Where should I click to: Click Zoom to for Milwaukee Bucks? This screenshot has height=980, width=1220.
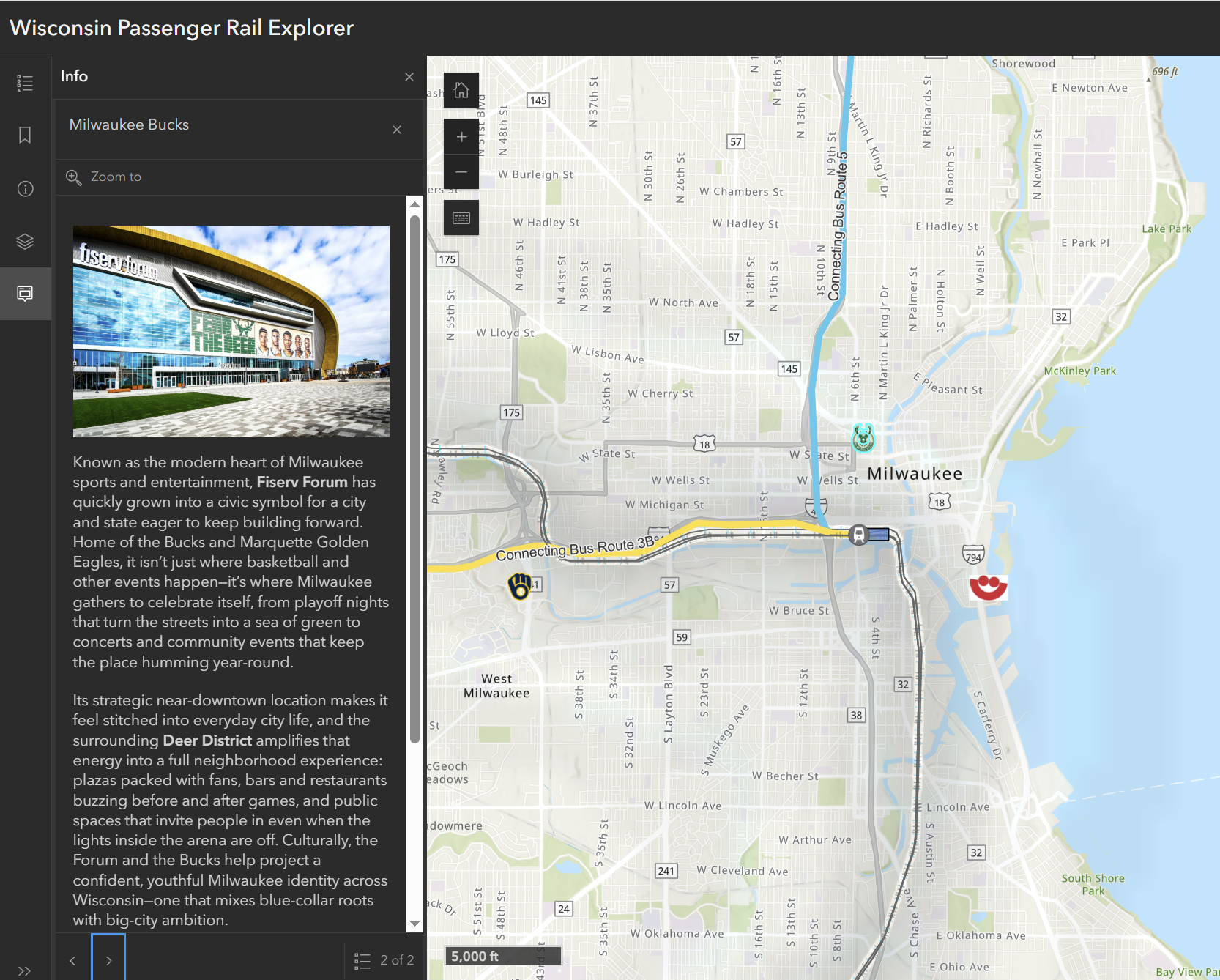(104, 177)
